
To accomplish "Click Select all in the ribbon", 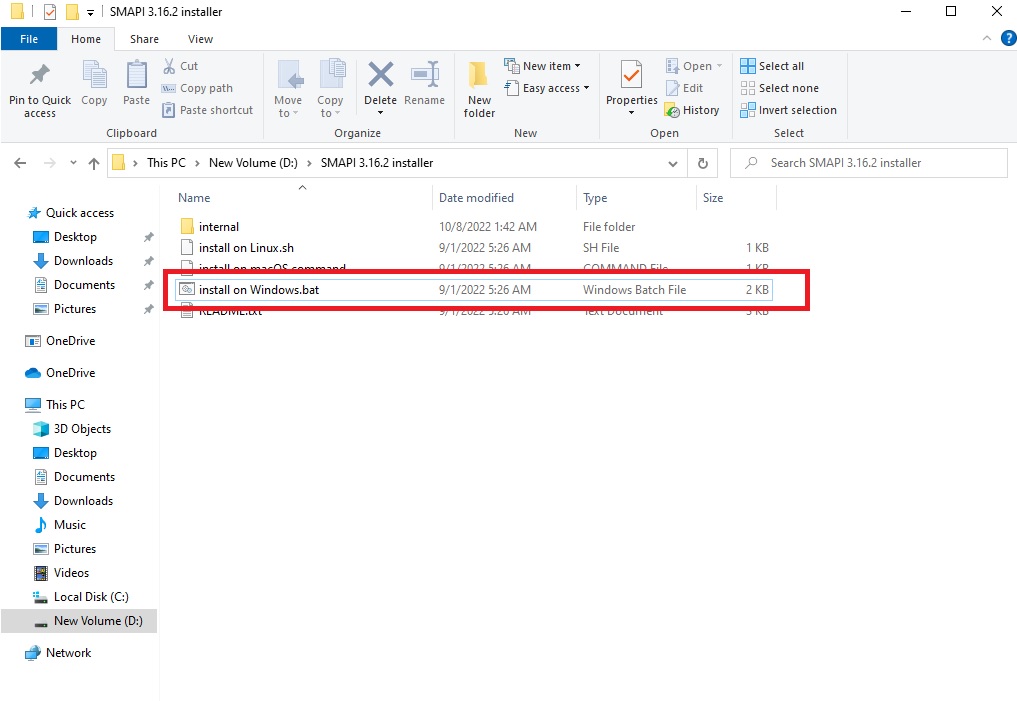I will (x=772, y=66).
